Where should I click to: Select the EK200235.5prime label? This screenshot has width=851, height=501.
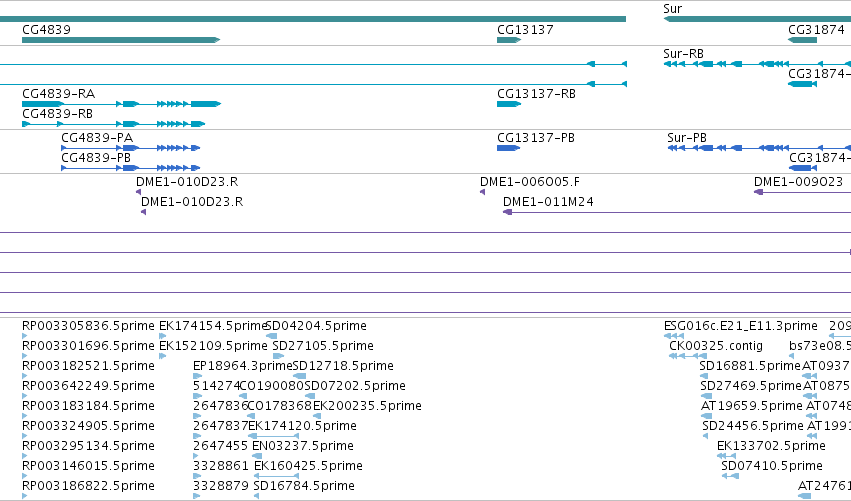coord(367,406)
